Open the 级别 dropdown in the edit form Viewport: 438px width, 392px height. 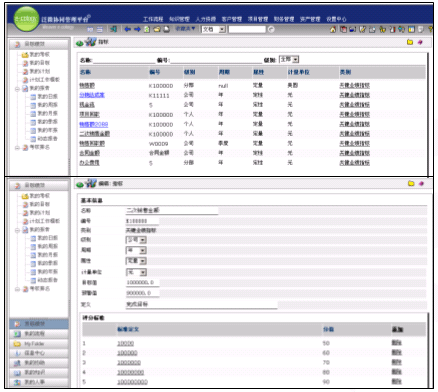pyautogui.click(x=136, y=240)
